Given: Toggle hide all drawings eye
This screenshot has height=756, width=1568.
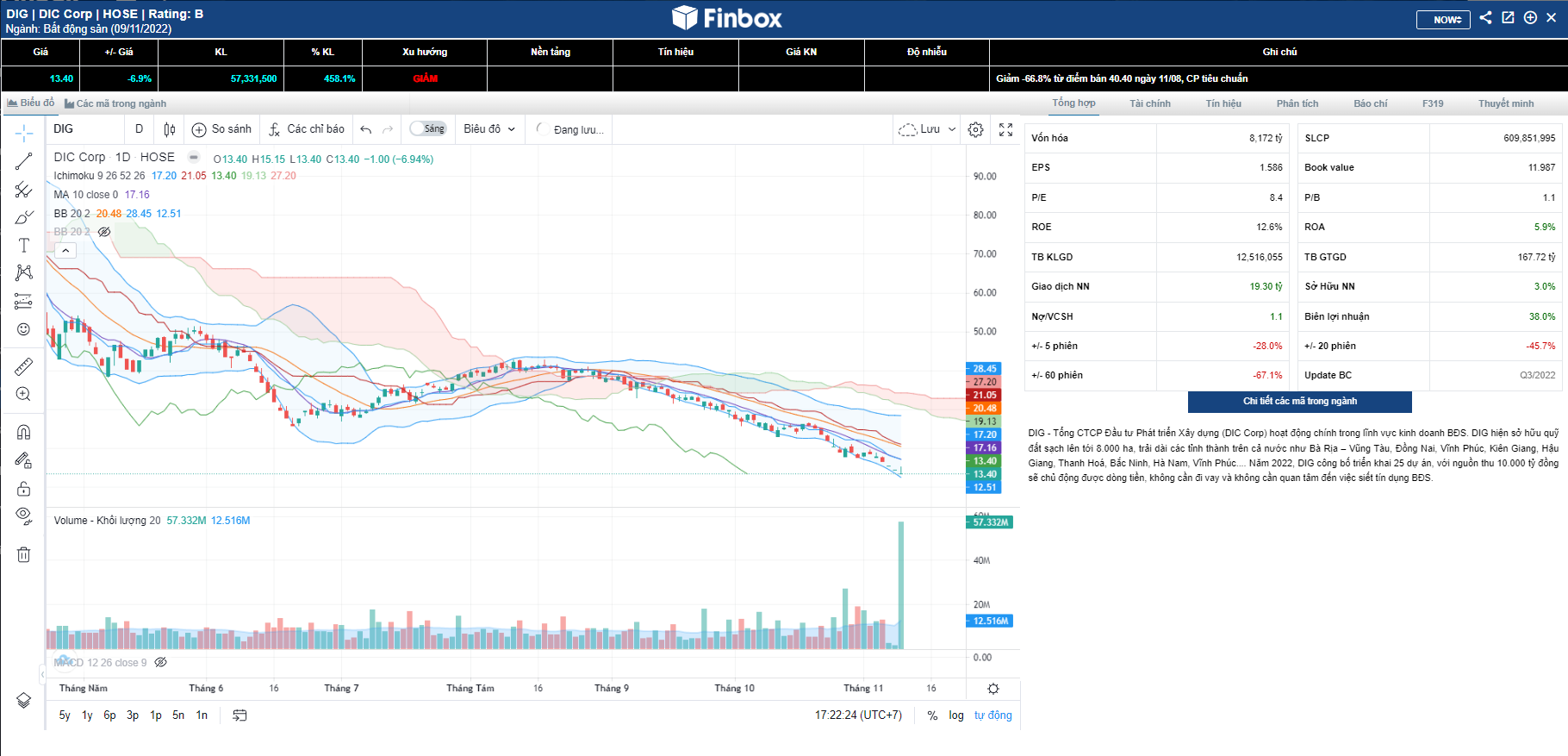Looking at the screenshot, I should click(x=24, y=517).
